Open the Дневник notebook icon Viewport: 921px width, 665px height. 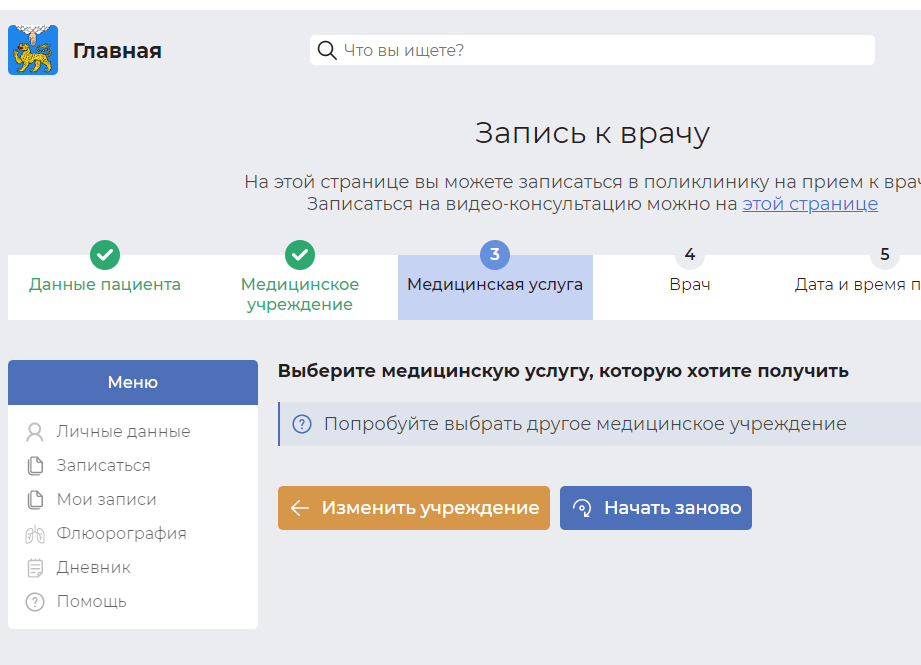click(35, 567)
